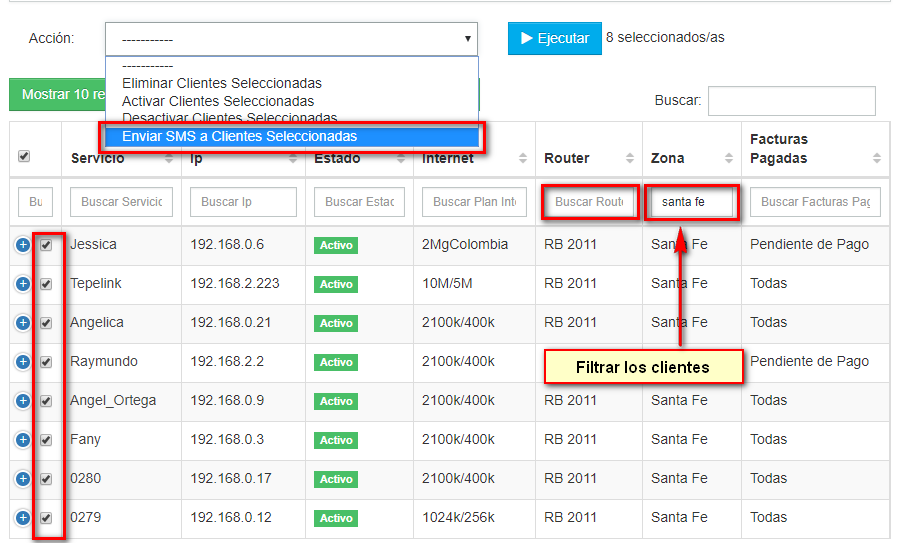Viewport: 901px width, 543px height.
Task: Open the Acción dropdown selector
Action: 291,39
